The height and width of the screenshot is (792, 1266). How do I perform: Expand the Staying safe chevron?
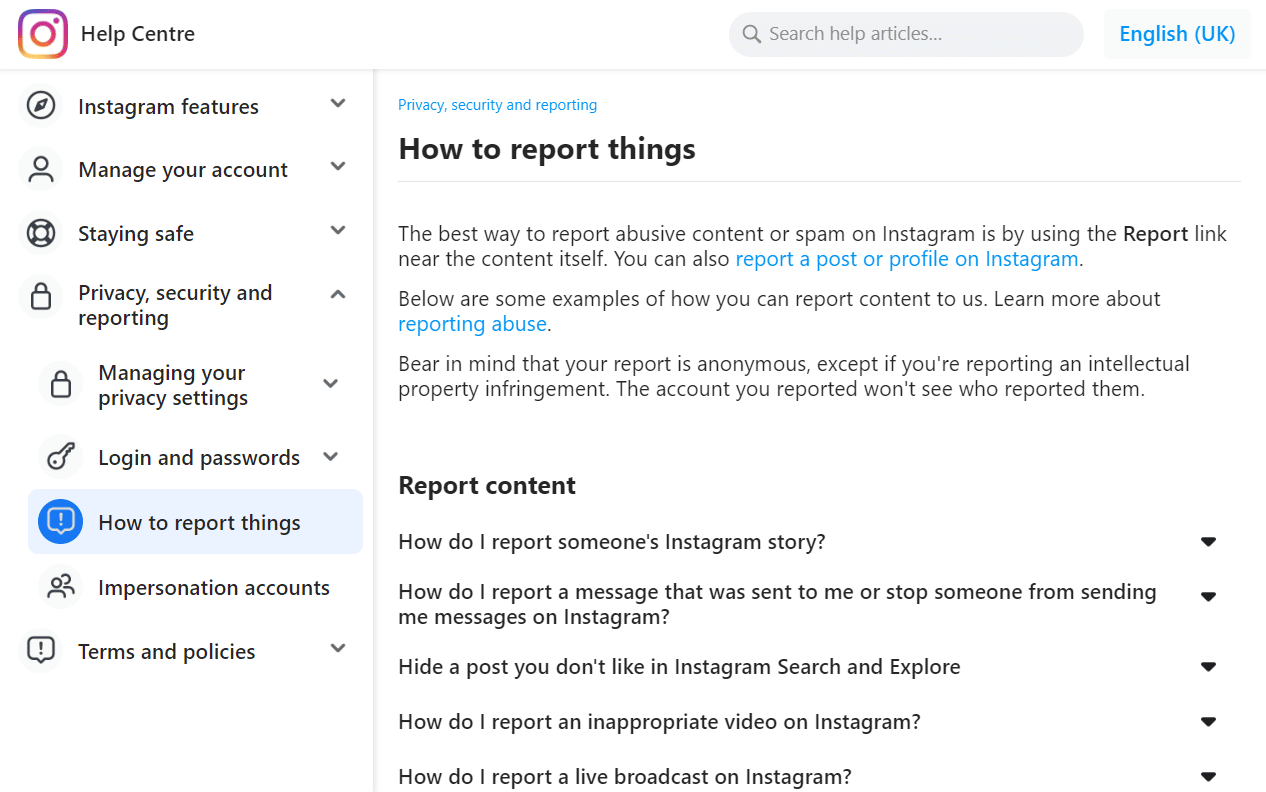338,230
